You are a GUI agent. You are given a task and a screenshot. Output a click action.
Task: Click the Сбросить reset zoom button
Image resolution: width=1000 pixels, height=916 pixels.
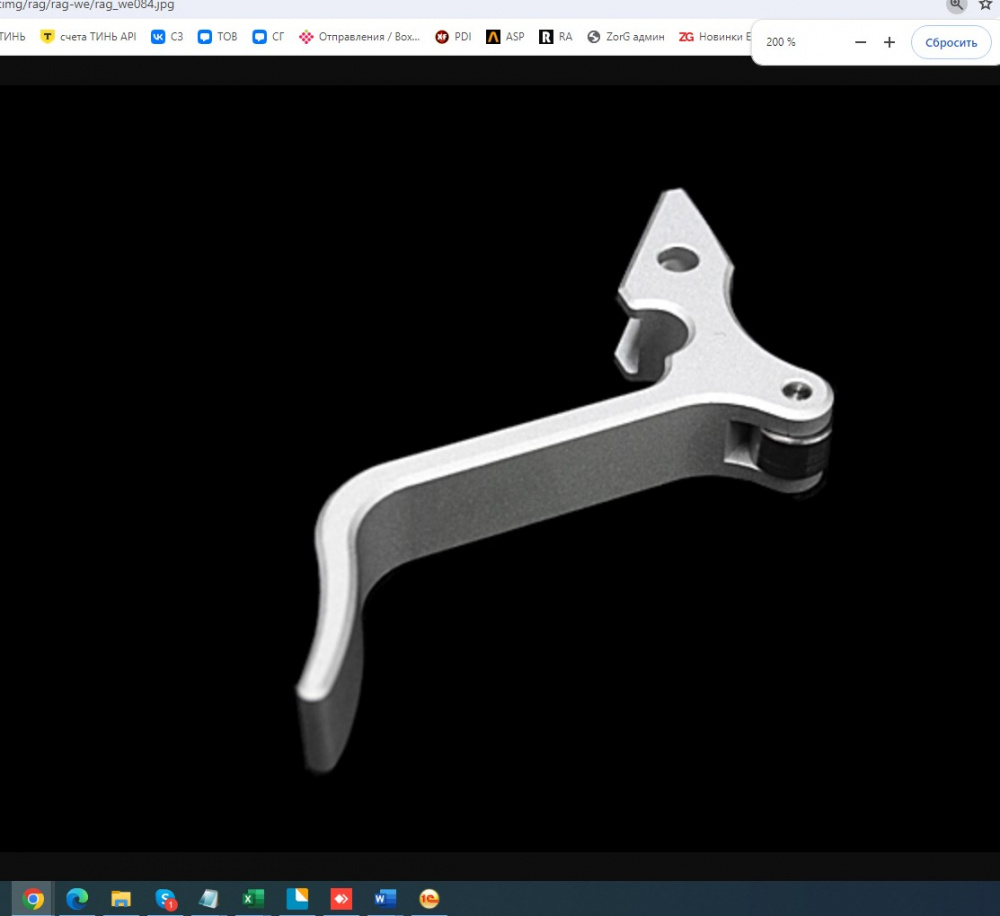[x=951, y=43]
